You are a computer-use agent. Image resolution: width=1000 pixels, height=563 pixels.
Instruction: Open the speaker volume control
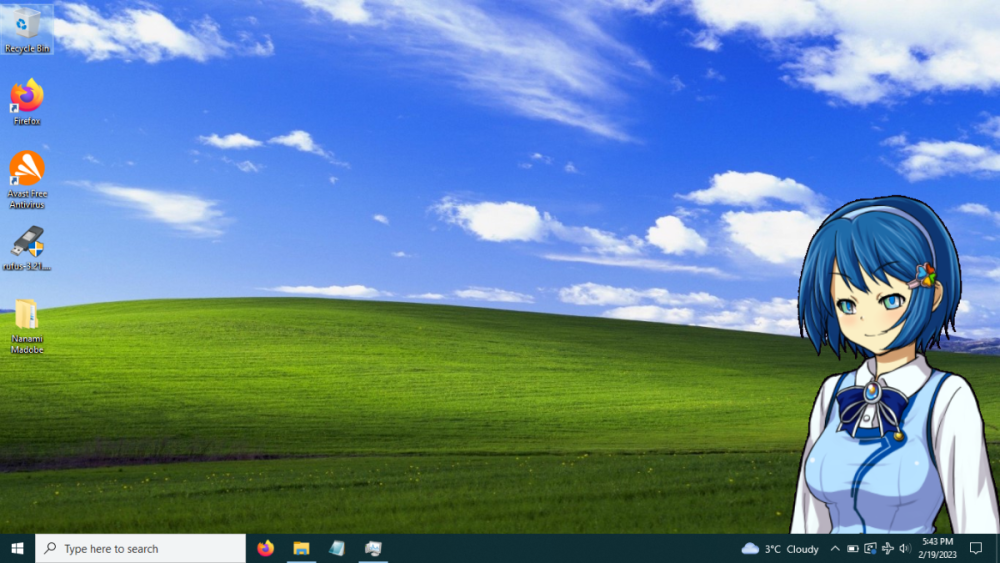click(x=905, y=548)
